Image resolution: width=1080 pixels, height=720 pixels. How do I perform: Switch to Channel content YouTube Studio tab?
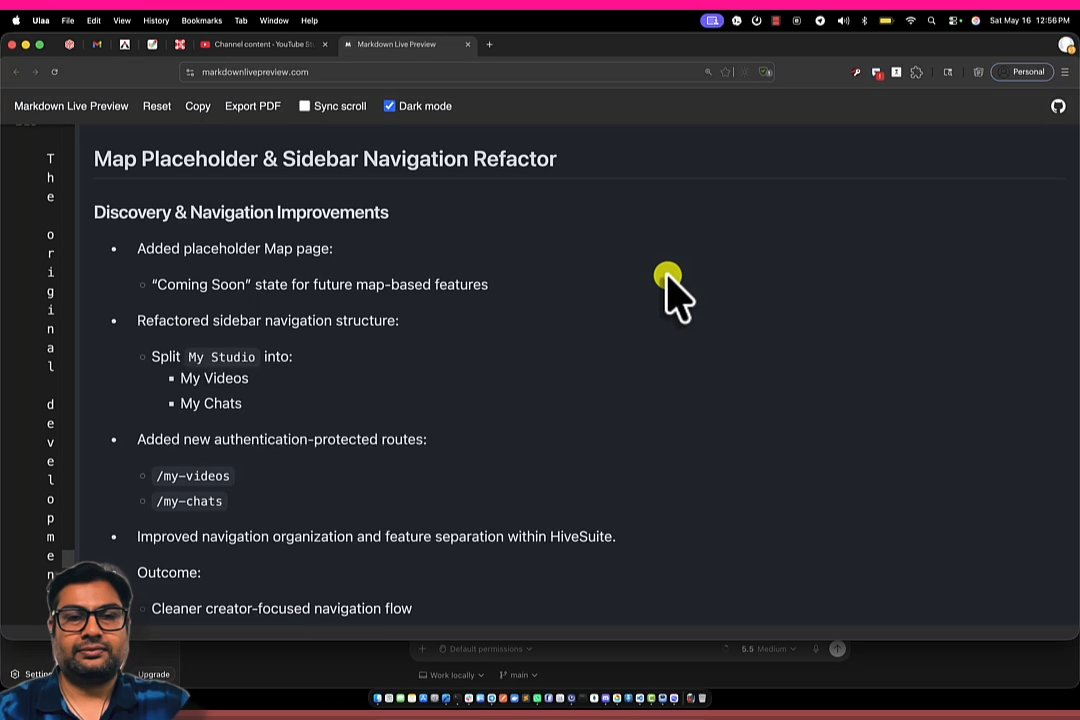tap(264, 44)
